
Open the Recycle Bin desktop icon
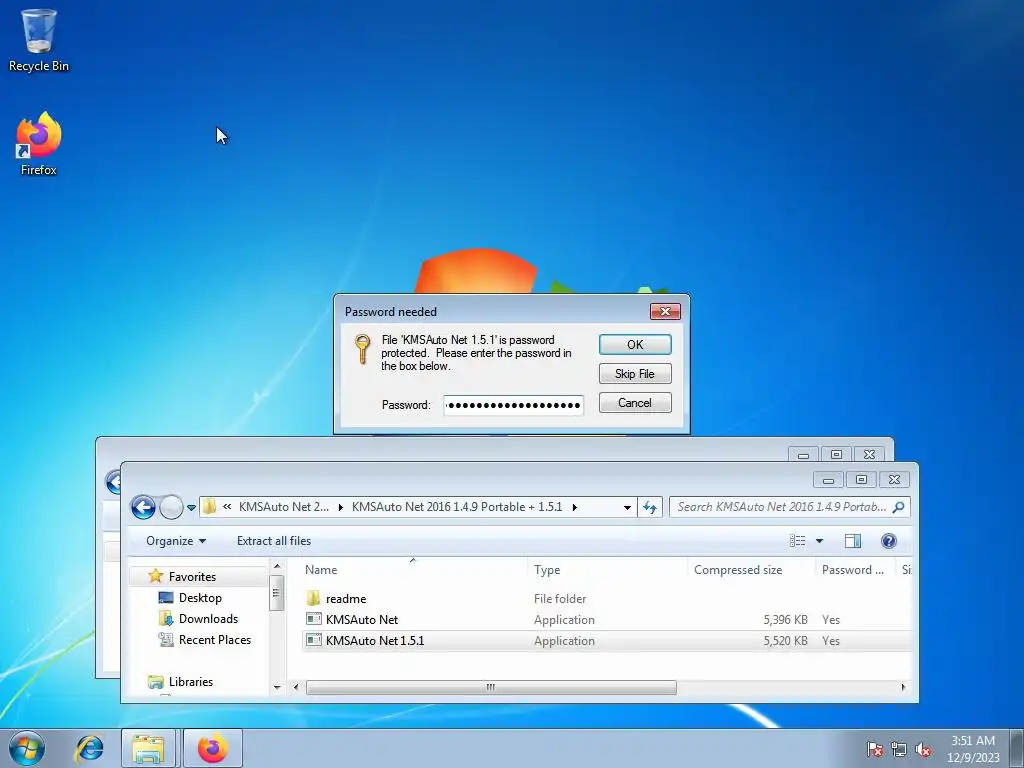39,39
